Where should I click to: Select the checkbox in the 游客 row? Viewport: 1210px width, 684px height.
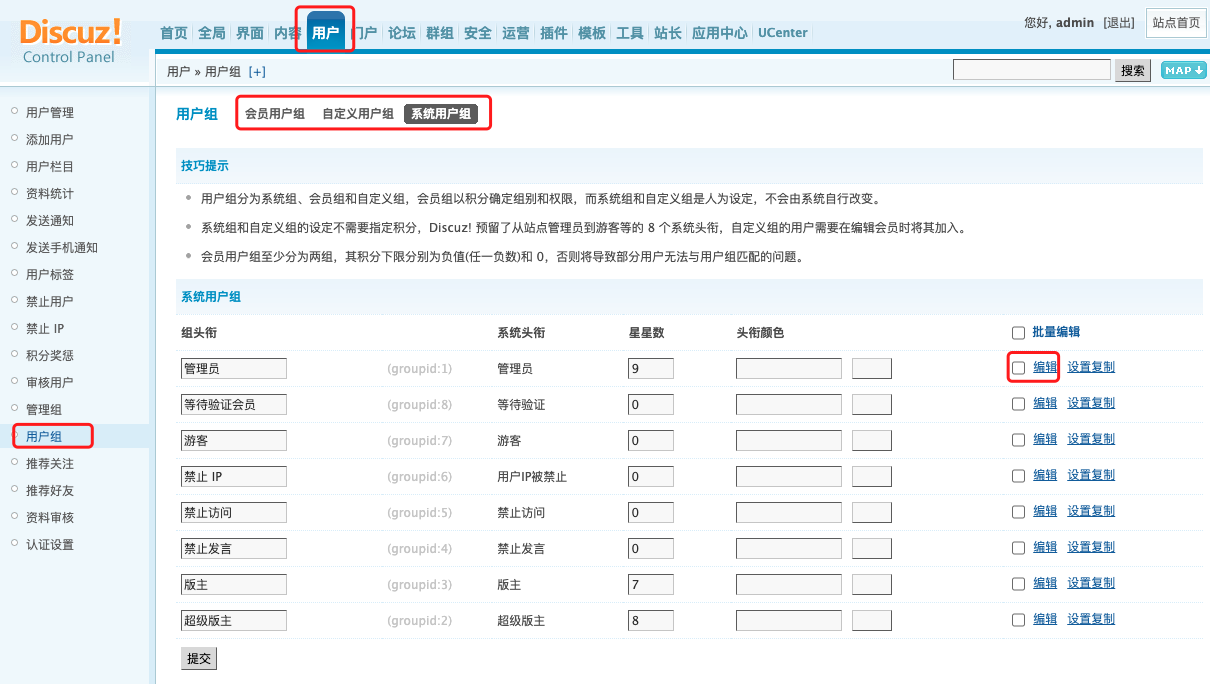1018,440
